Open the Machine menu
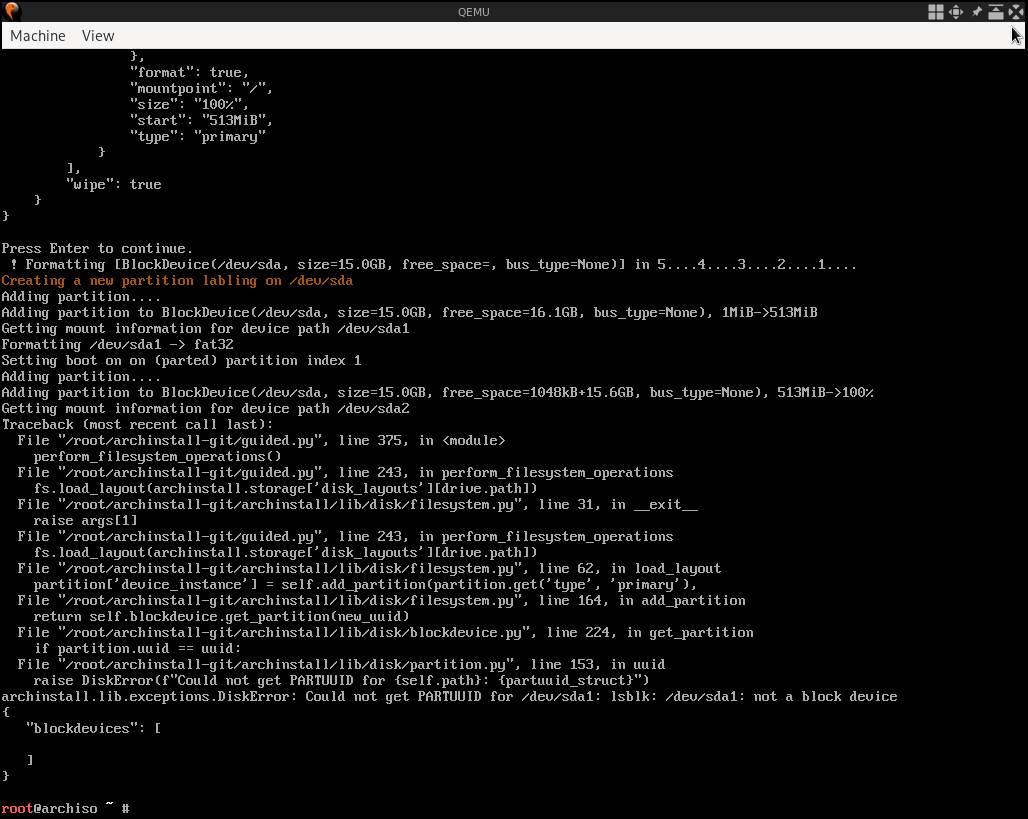 (37, 35)
